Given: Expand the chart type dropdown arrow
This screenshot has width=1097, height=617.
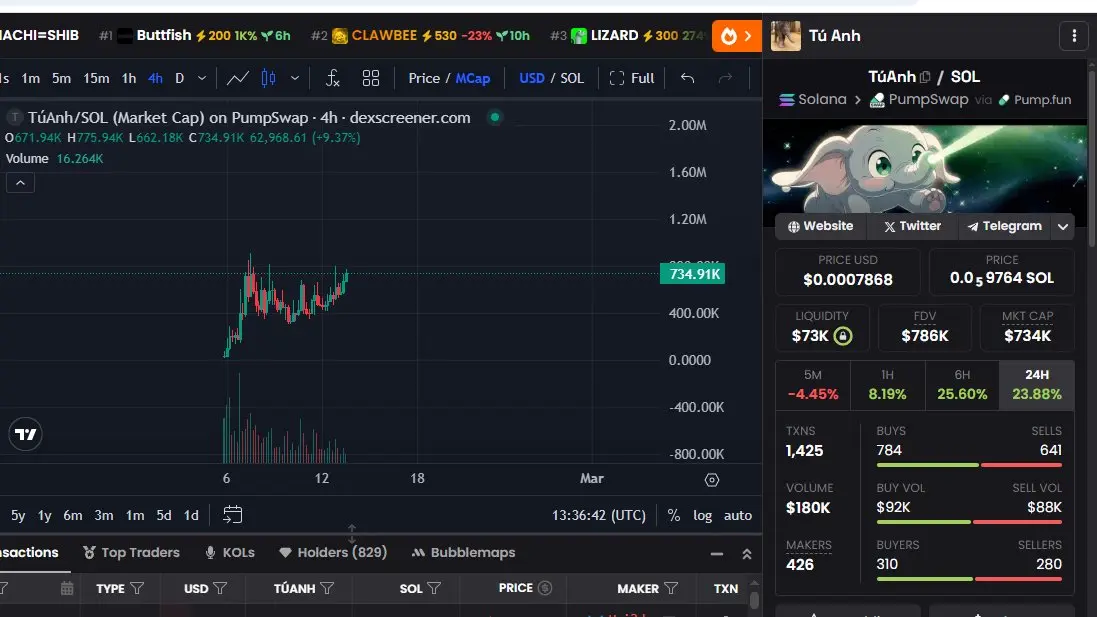Looking at the screenshot, I should coord(295,78).
